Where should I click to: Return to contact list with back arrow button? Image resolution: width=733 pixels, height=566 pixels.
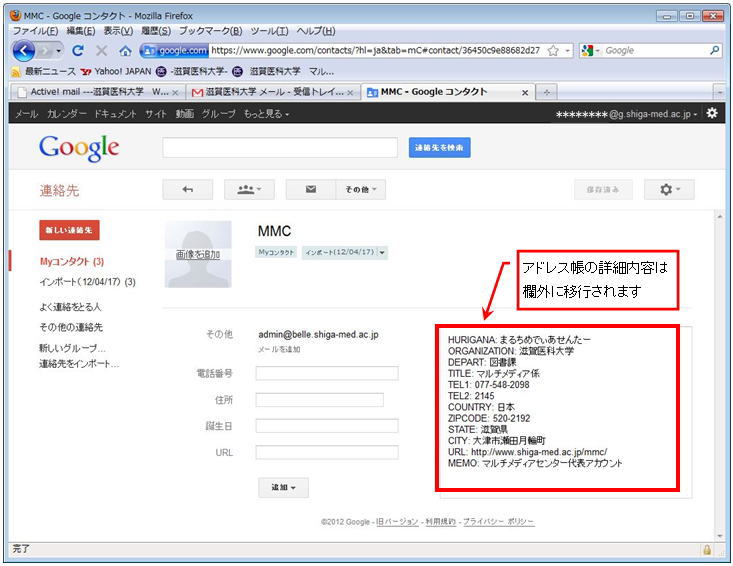[x=187, y=189]
